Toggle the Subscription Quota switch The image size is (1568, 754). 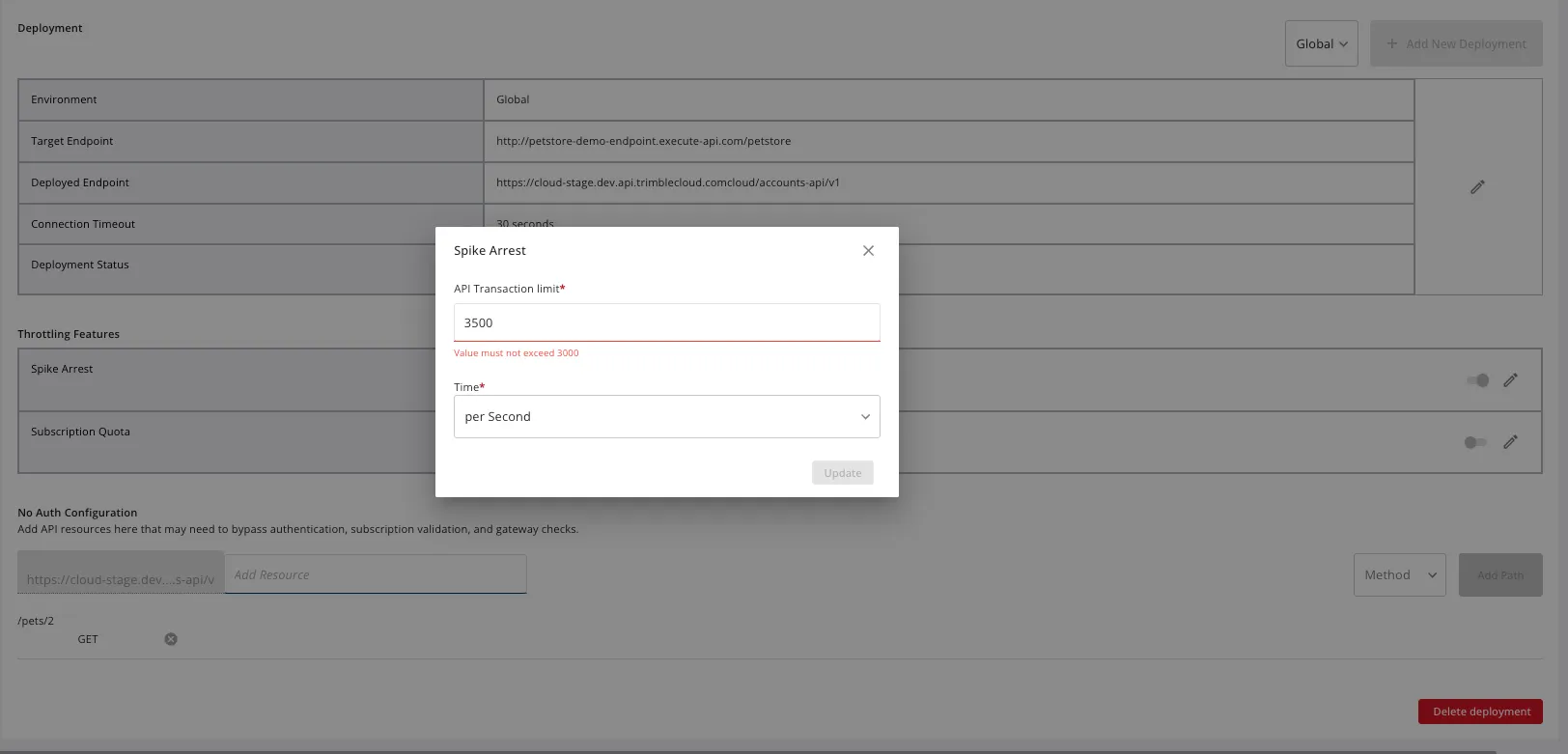click(1475, 442)
